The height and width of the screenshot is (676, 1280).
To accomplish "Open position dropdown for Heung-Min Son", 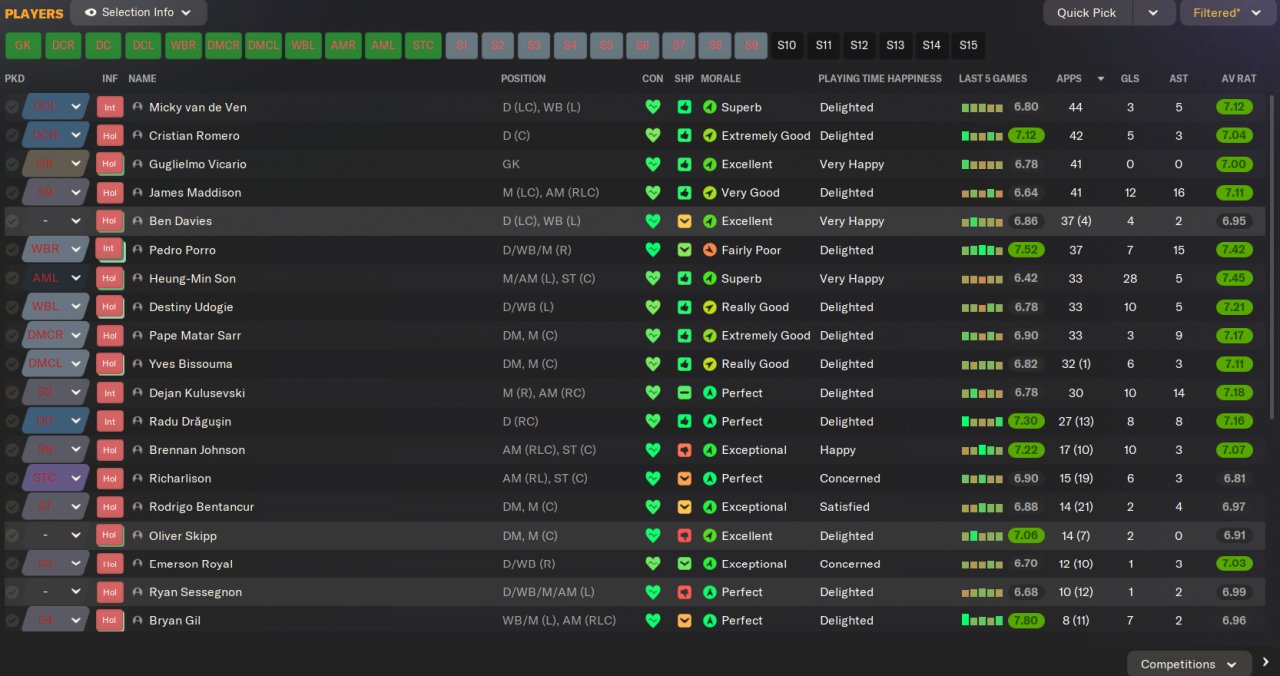I will [76, 278].
